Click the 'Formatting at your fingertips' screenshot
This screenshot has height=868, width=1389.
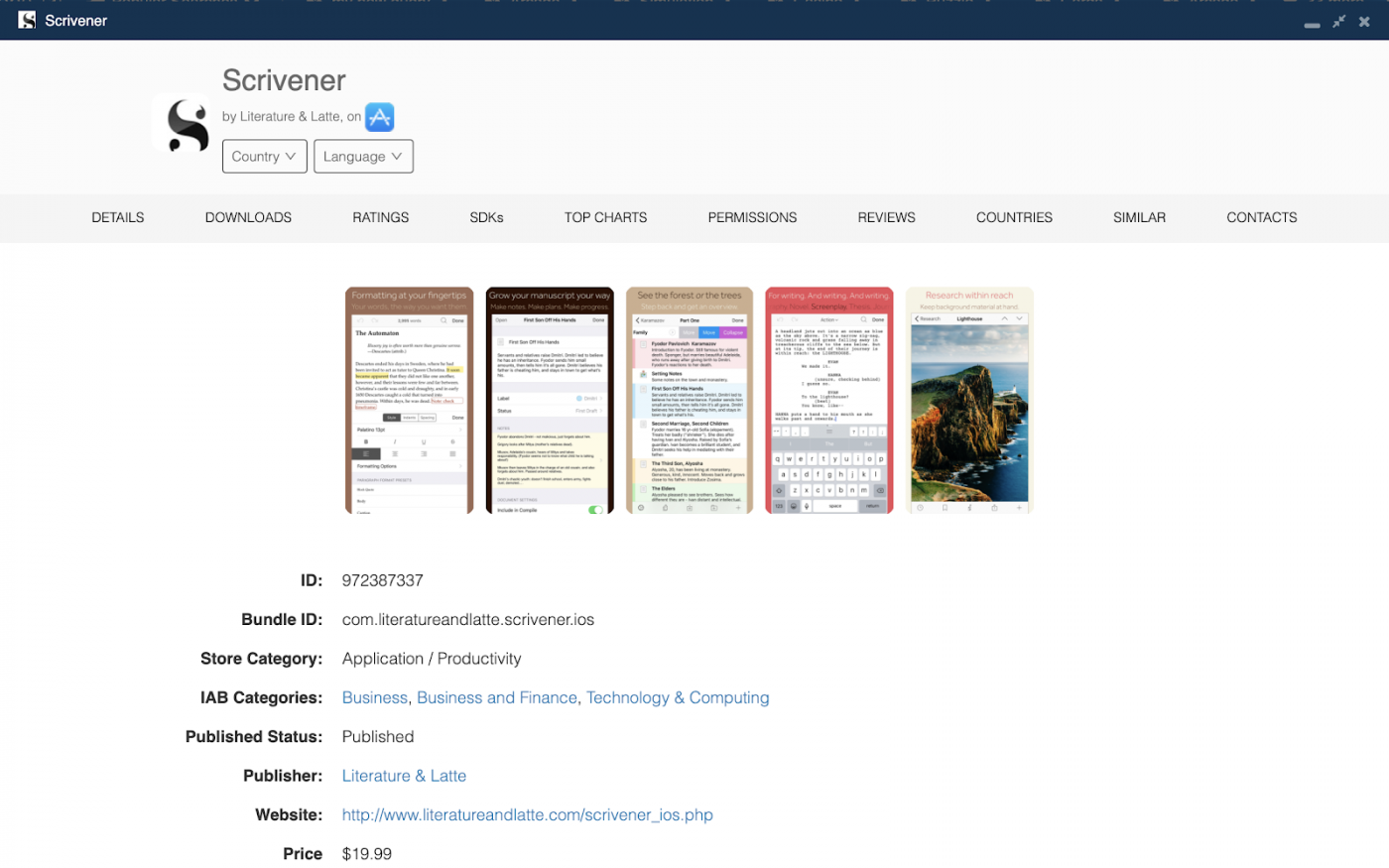[409, 400]
